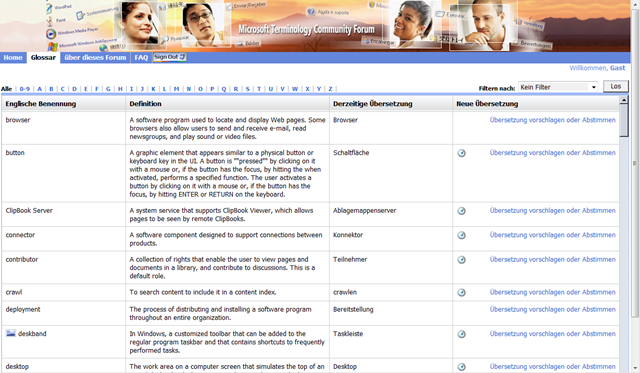
Task: Select the translation 'Konnektor'
Action: (348, 235)
